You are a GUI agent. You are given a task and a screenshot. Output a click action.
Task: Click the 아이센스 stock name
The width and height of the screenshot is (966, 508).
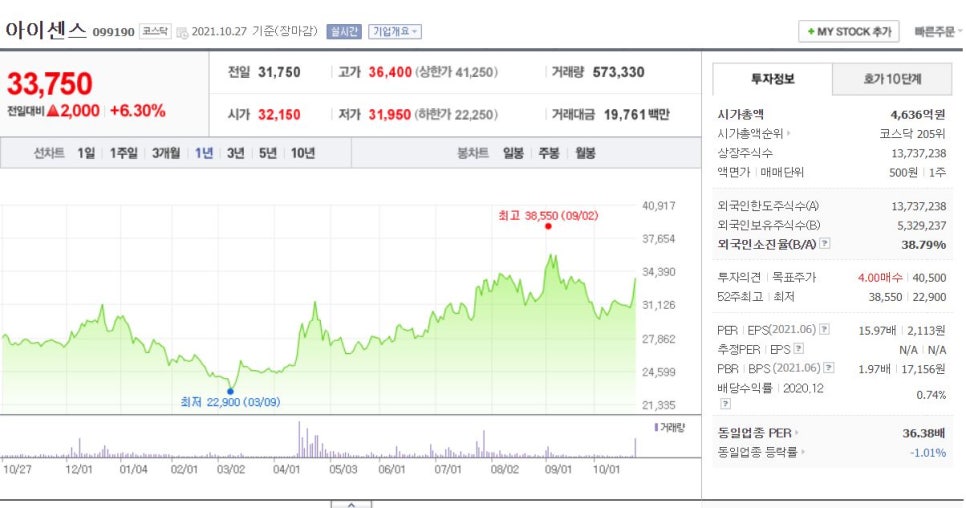click(46, 30)
